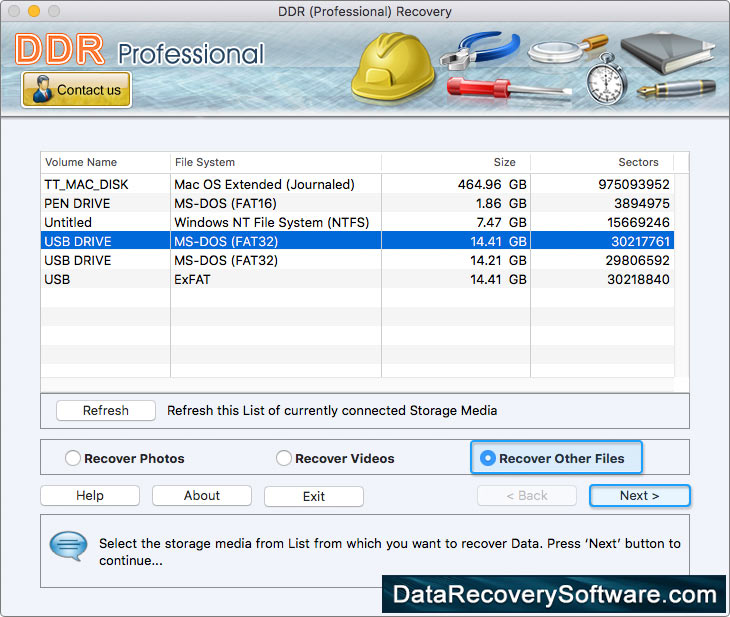Sort by File System column header
Screen dimensions: 730x617
(x=276, y=162)
